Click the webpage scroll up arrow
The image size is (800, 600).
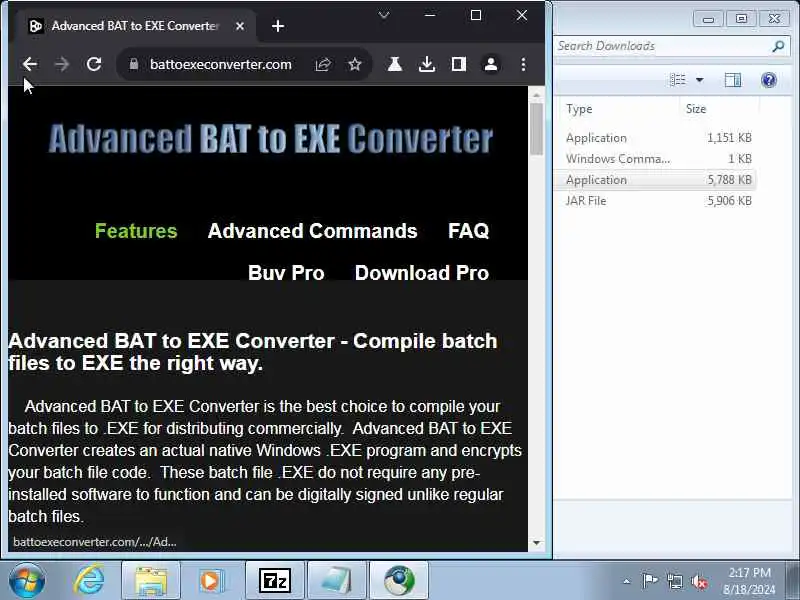536,95
